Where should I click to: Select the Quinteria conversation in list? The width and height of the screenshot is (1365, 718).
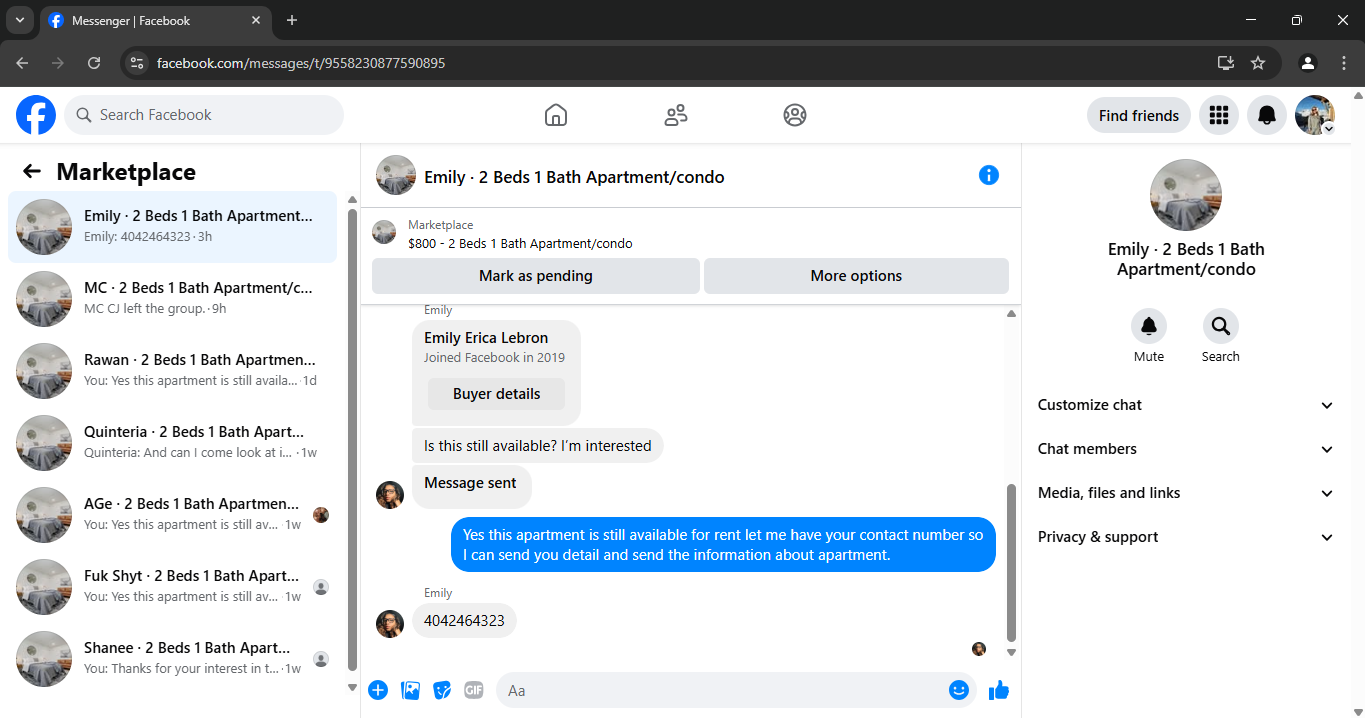(172, 443)
